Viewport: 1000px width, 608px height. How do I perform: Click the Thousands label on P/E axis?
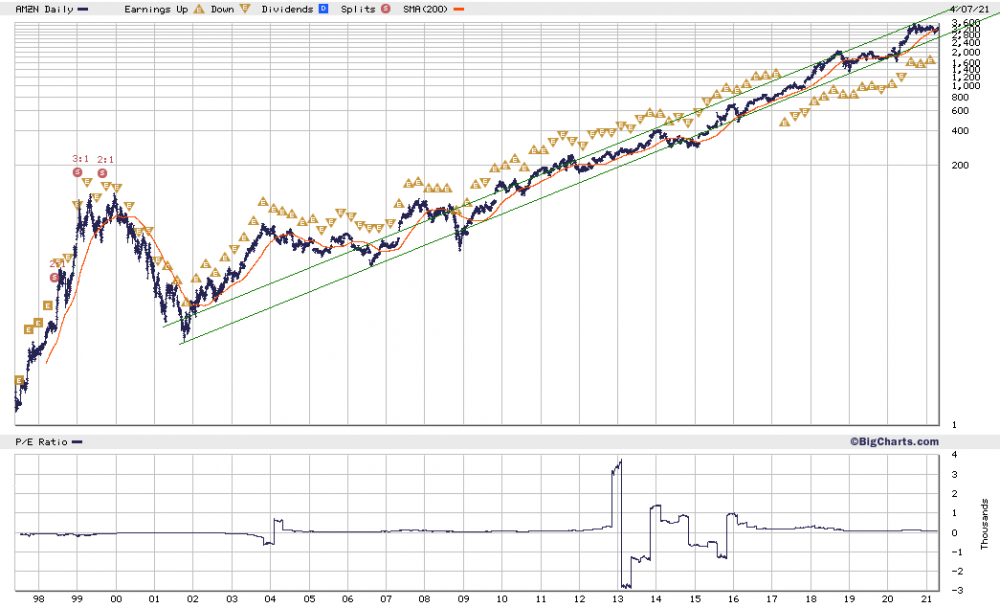click(x=985, y=524)
